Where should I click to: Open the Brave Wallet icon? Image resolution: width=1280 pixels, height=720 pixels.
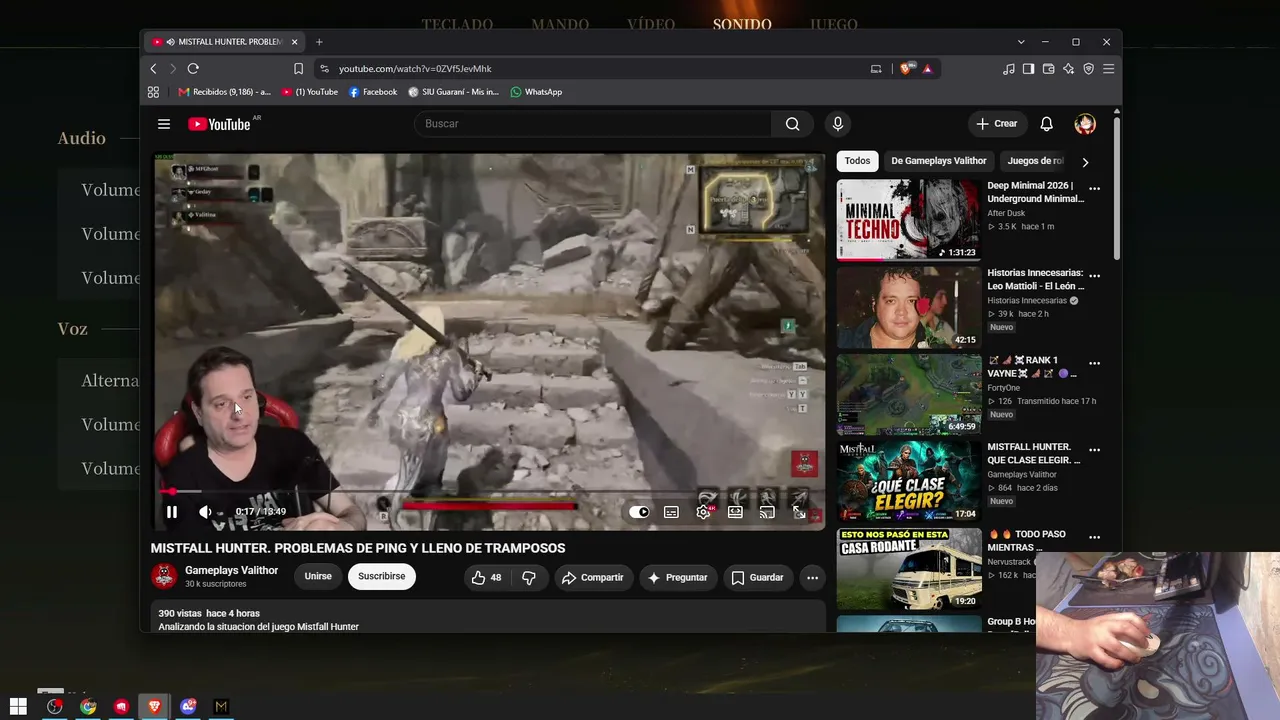[x=1048, y=69]
